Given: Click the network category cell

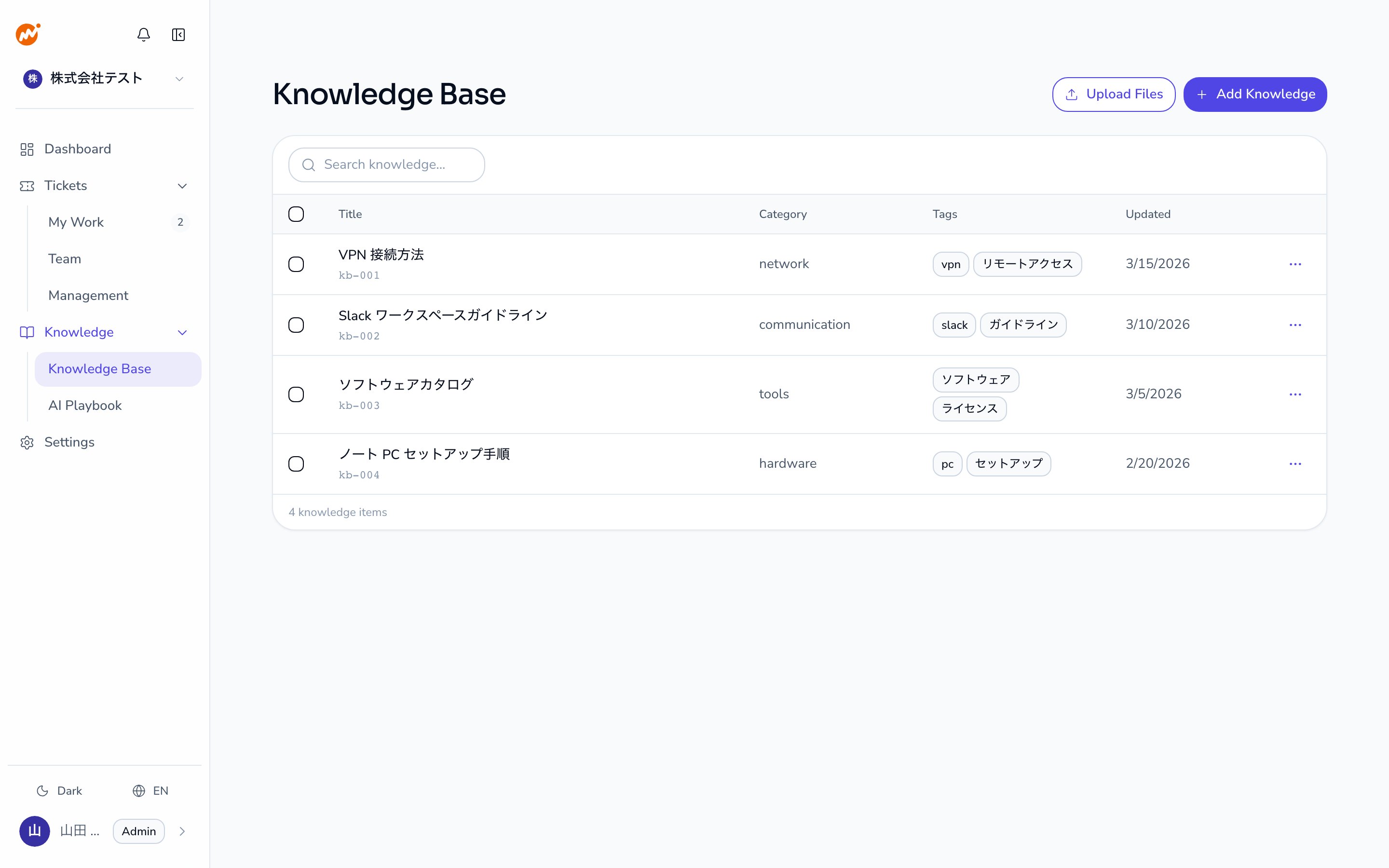Looking at the screenshot, I should click(784, 264).
